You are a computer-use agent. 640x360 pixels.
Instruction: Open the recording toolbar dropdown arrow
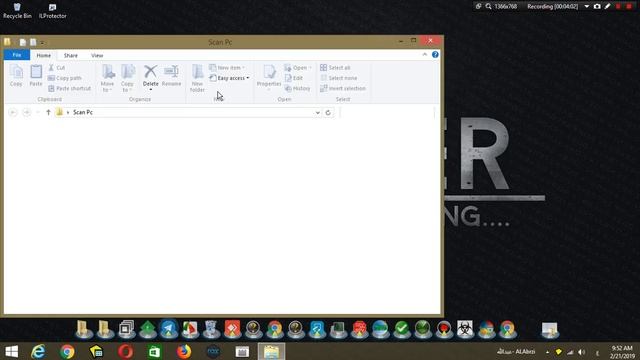click(x=587, y=6)
